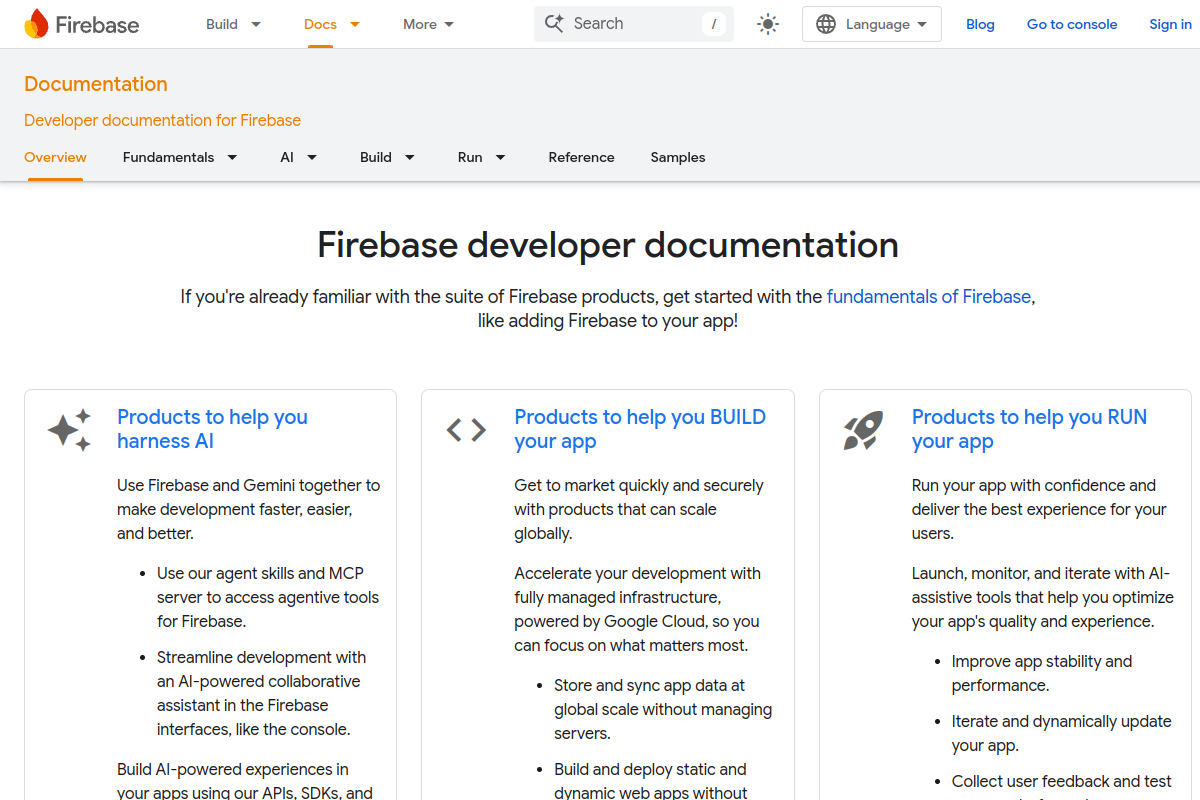The height and width of the screenshot is (800, 1200).
Task: Click 'Build and deploy static' bullet
Action: 651,780
